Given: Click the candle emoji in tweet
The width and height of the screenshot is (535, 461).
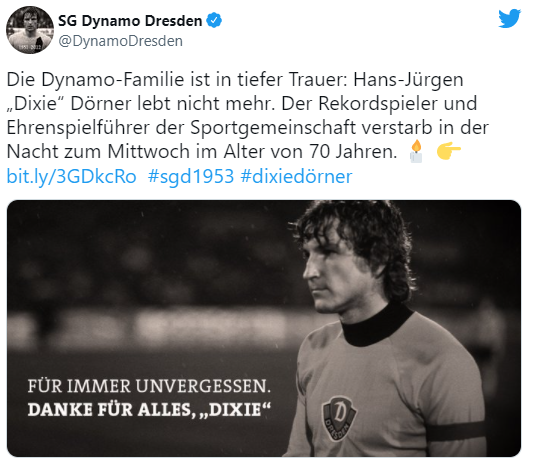Looking at the screenshot, I should click(x=416, y=151).
